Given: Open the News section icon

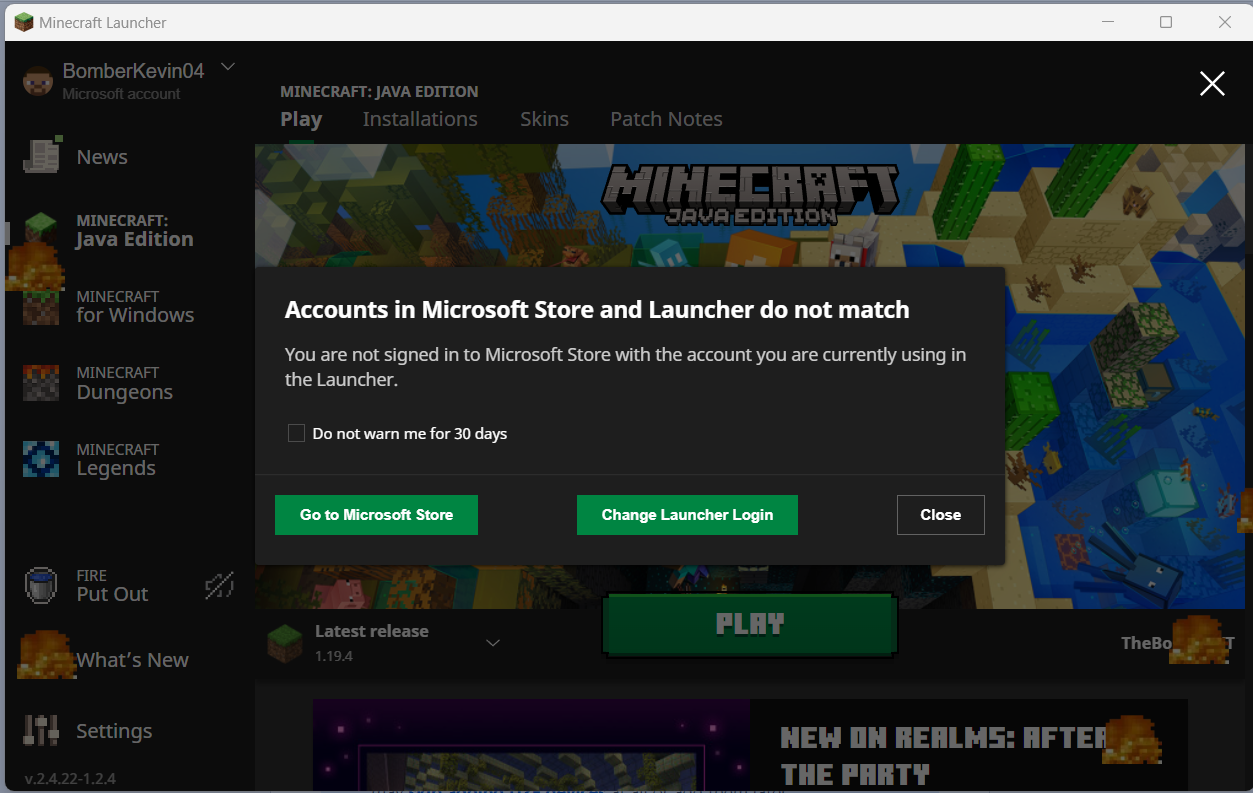Looking at the screenshot, I should pyautogui.click(x=43, y=156).
